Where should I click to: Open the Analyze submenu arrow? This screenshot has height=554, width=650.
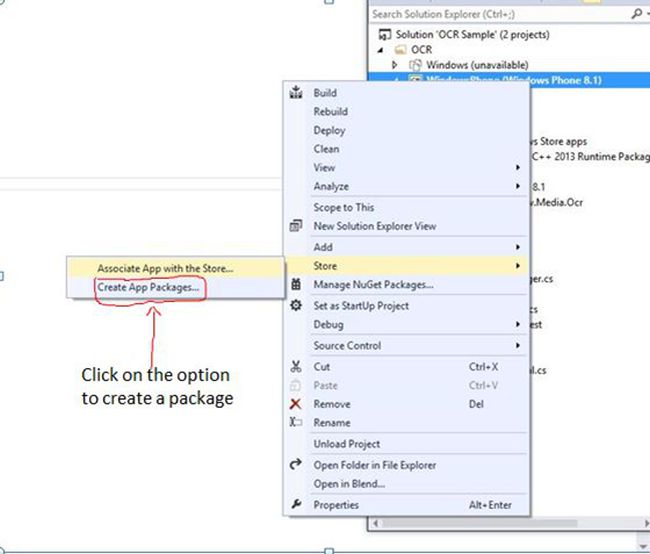click(518, 186)
